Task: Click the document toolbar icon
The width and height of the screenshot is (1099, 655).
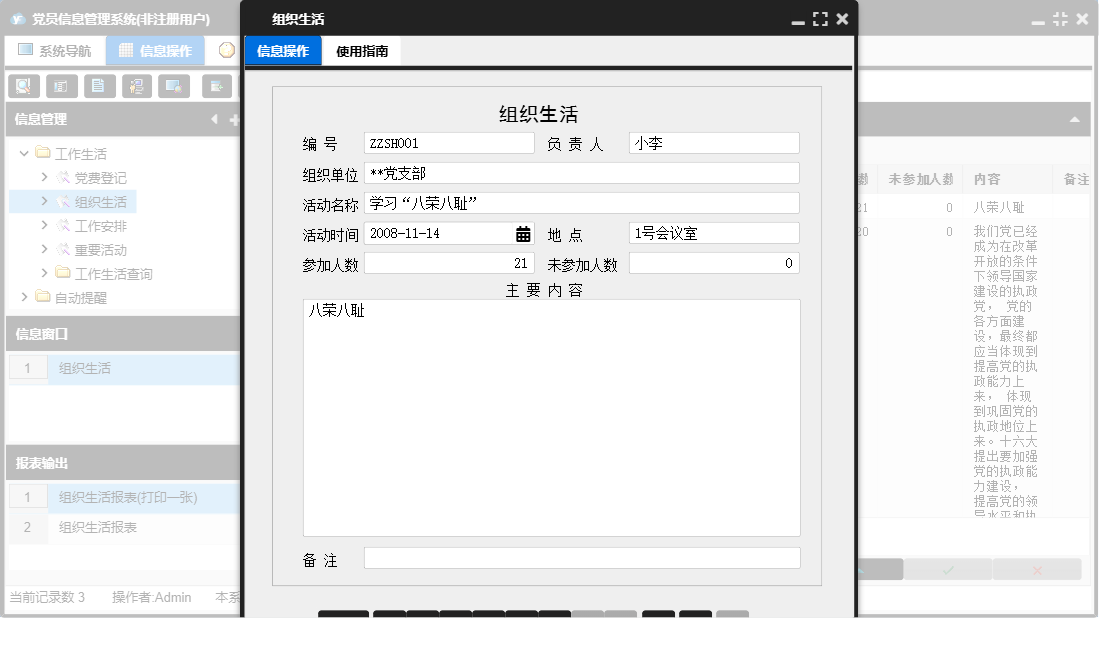Action: (99, 86)
